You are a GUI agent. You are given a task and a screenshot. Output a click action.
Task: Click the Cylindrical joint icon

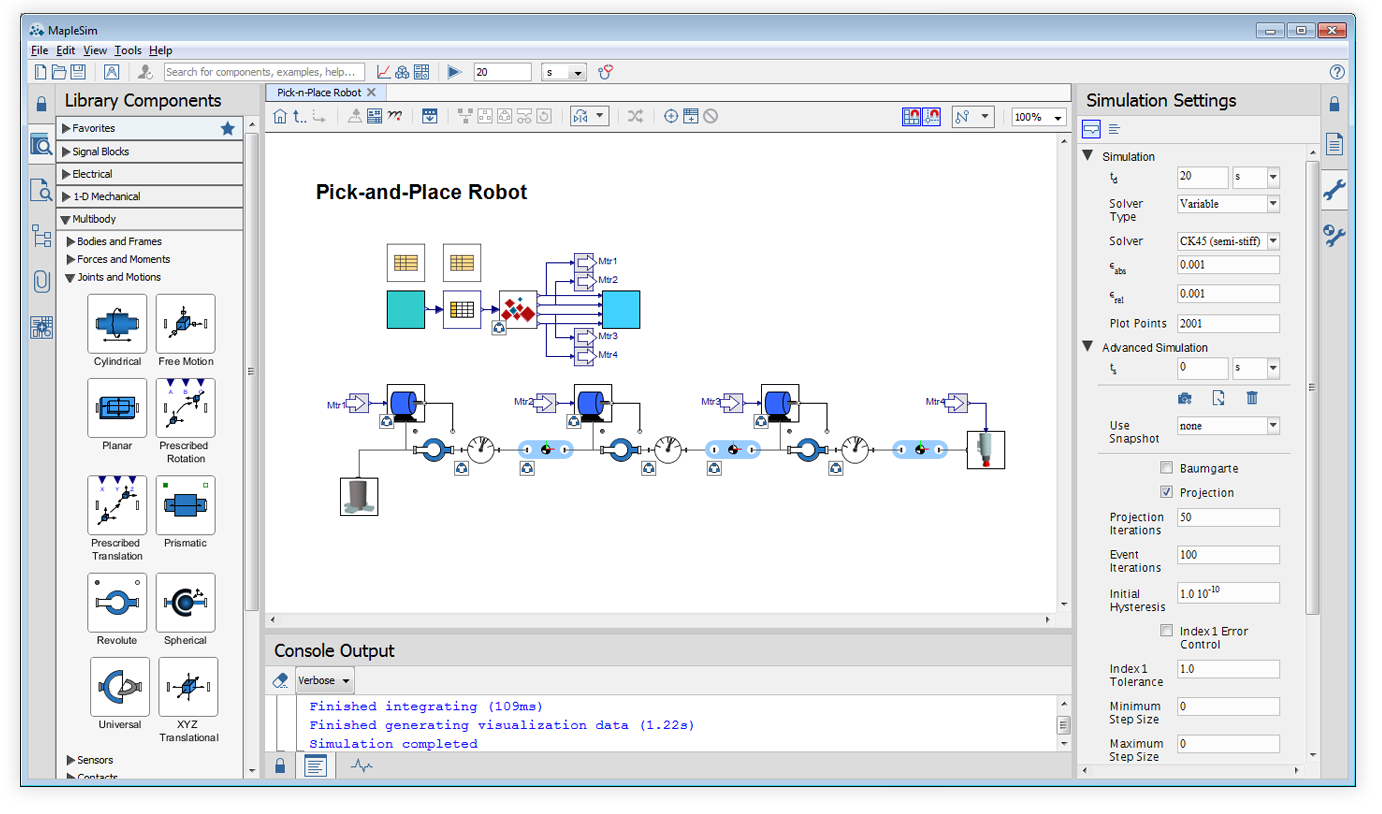117,324
